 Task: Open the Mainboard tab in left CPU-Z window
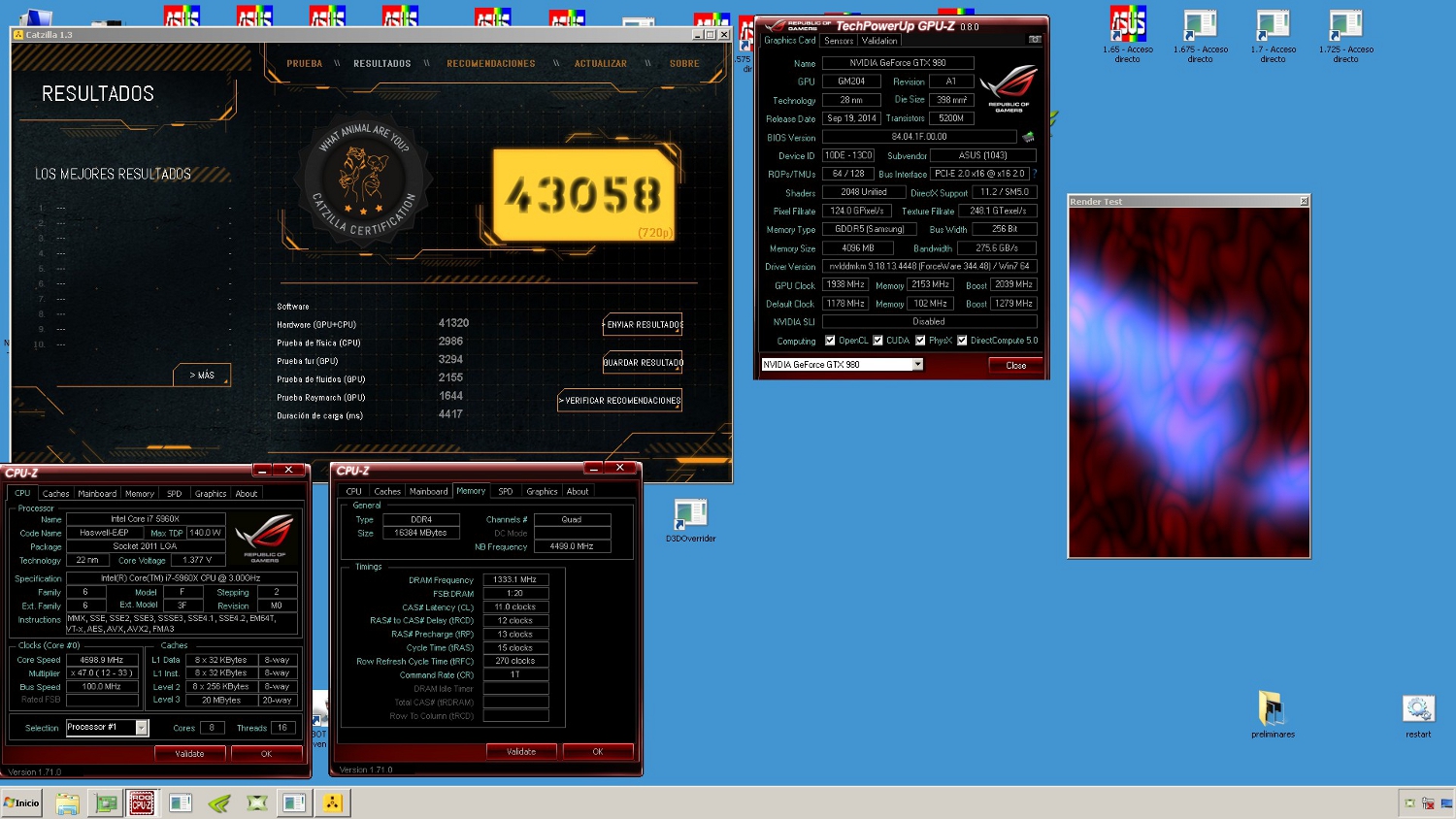97,494
